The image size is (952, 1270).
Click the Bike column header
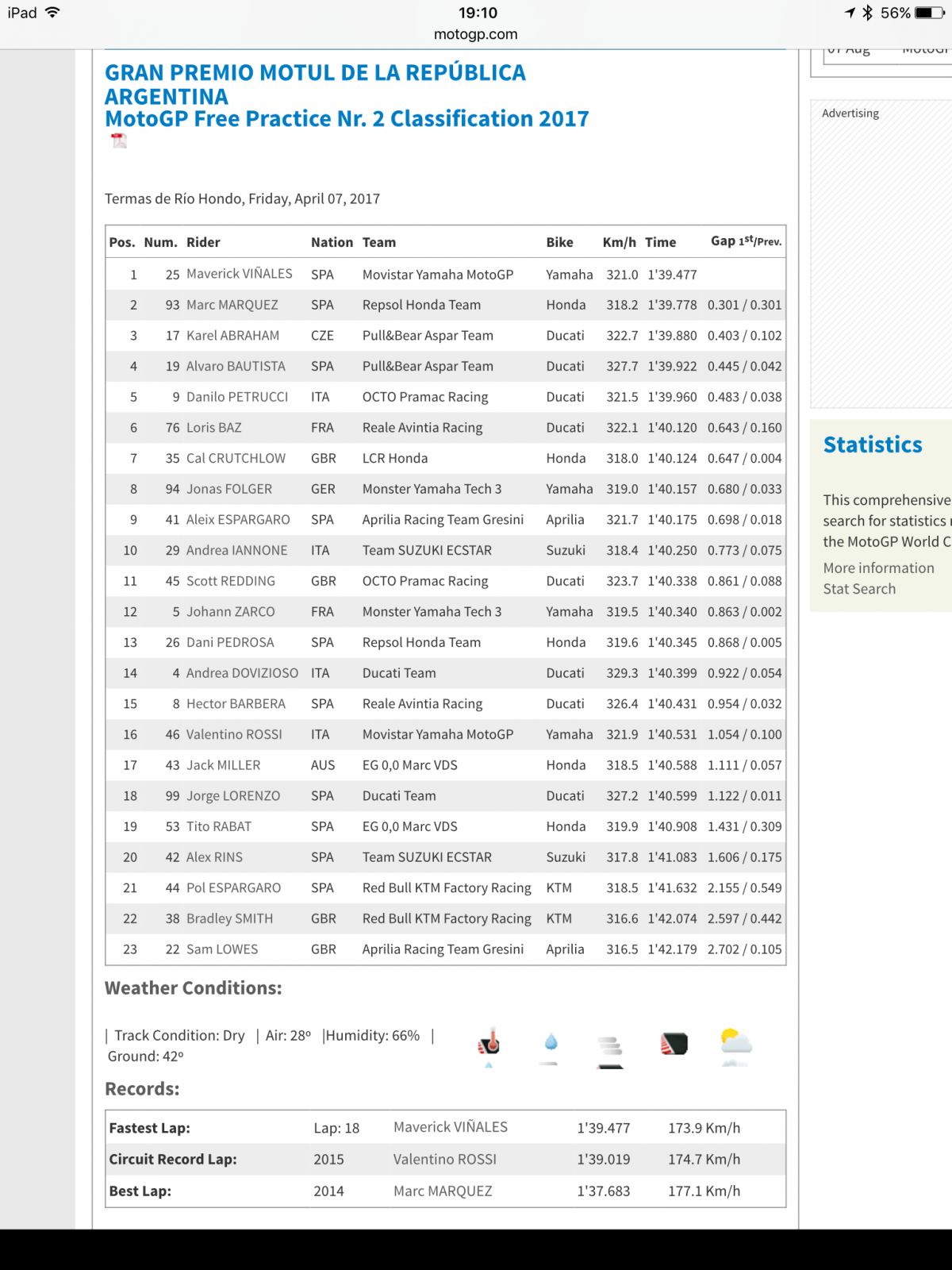click(x=559, y=243)
